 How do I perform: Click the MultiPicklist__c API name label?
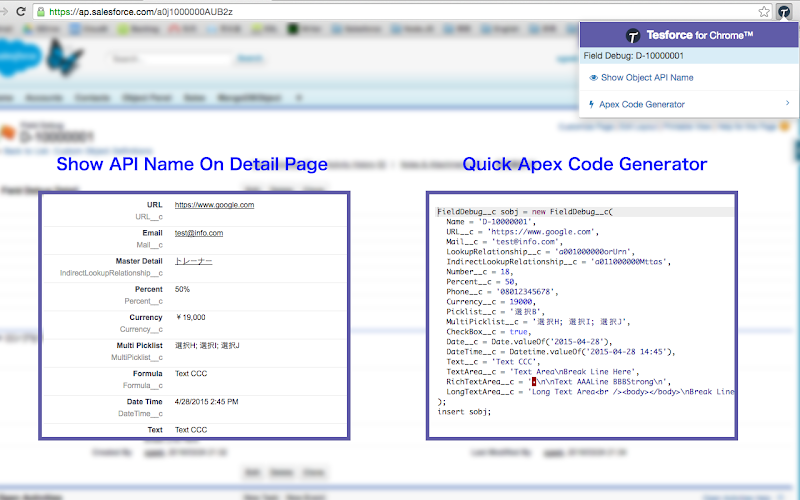coord(137,357)
